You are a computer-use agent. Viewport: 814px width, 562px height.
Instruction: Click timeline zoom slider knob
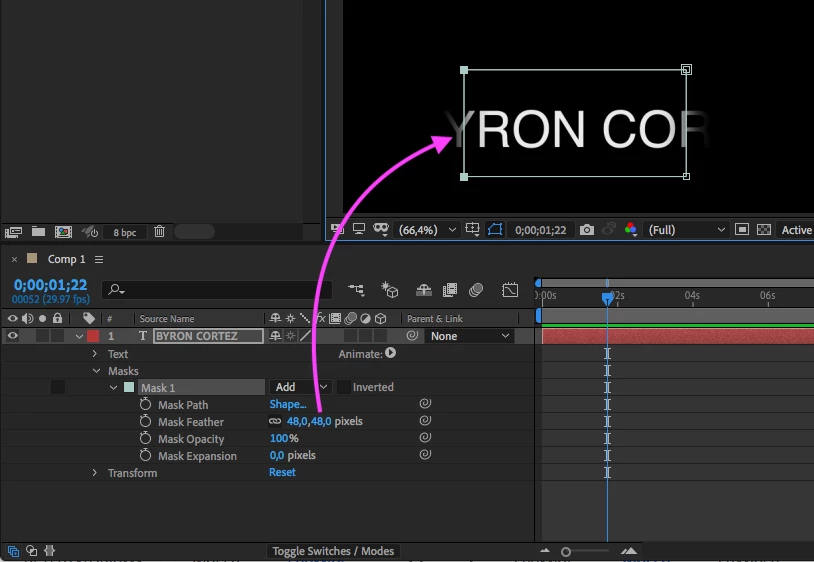(566, 552)
